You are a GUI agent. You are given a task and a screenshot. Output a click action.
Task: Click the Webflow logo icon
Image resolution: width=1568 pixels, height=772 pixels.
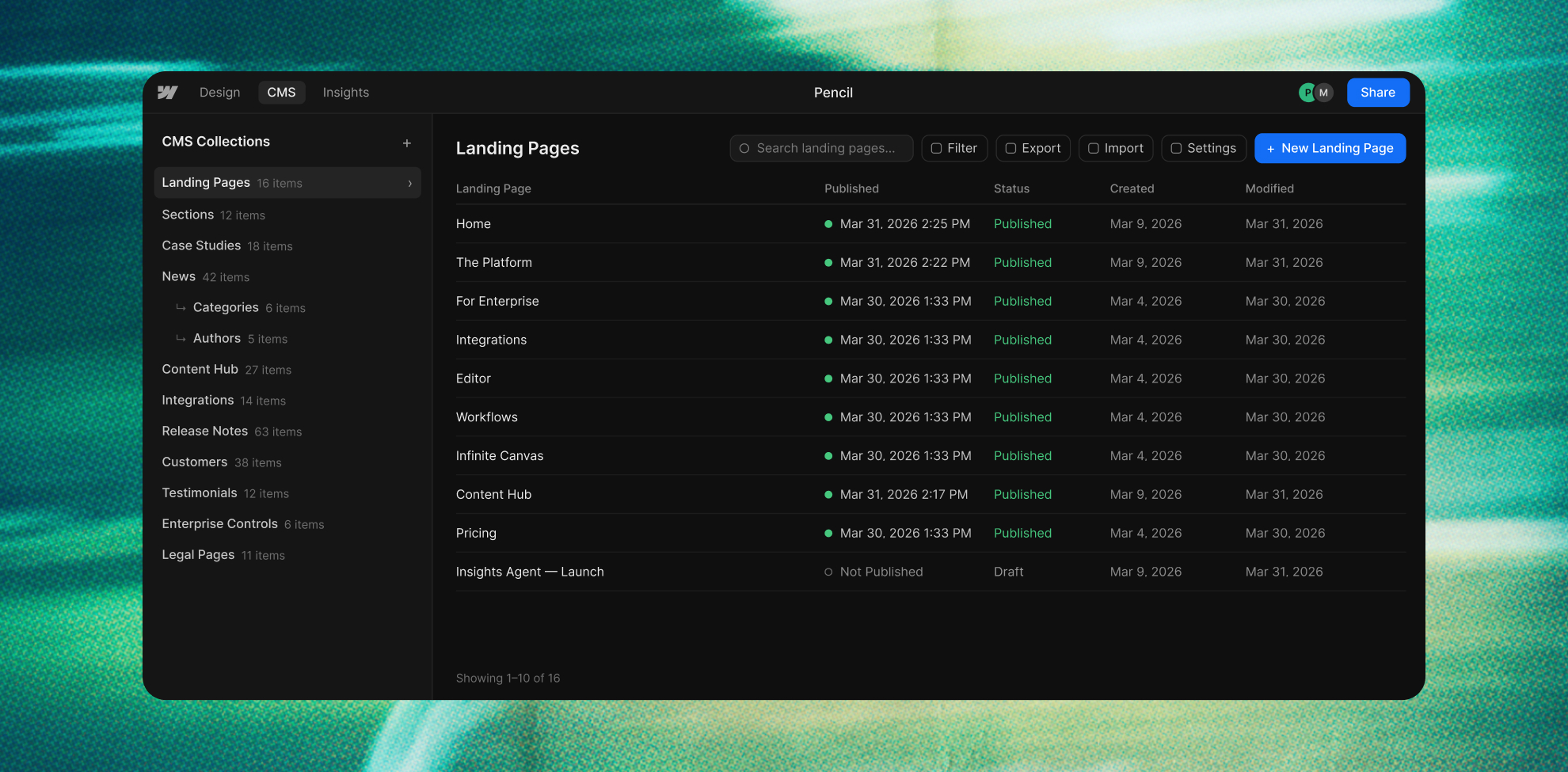(x=167, y=93)
